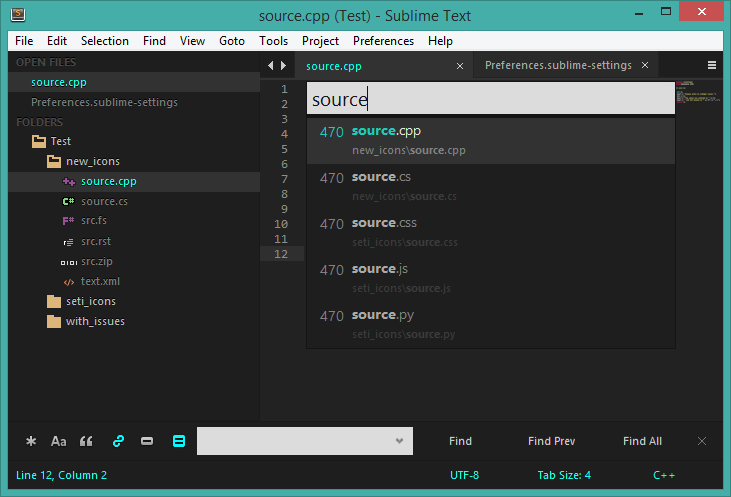Screen dimensions: 731x497
Task: Click Line 12, Column 2 status text
Action: tap(62, 475)
